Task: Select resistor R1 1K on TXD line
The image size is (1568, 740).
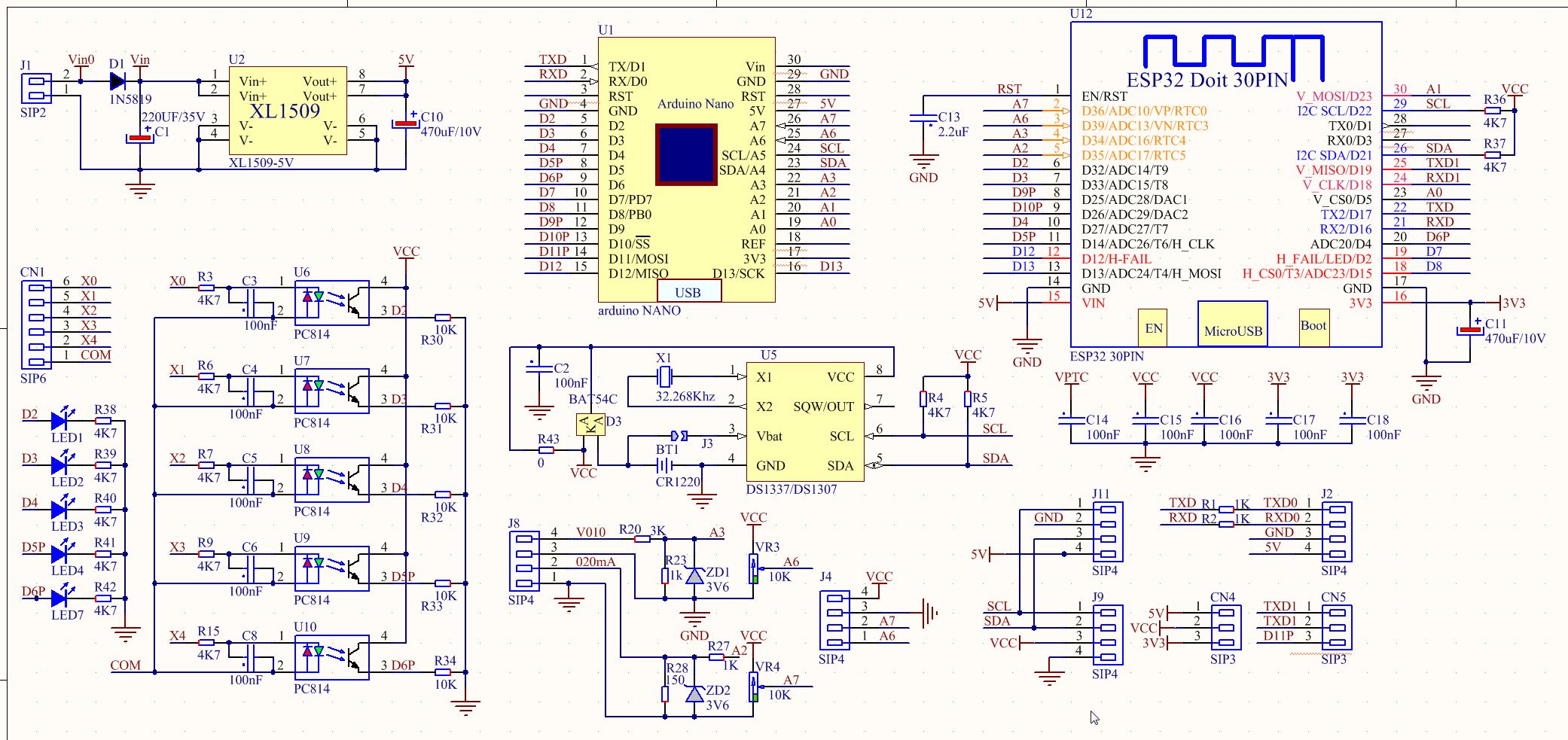Action: (1226, 510)
